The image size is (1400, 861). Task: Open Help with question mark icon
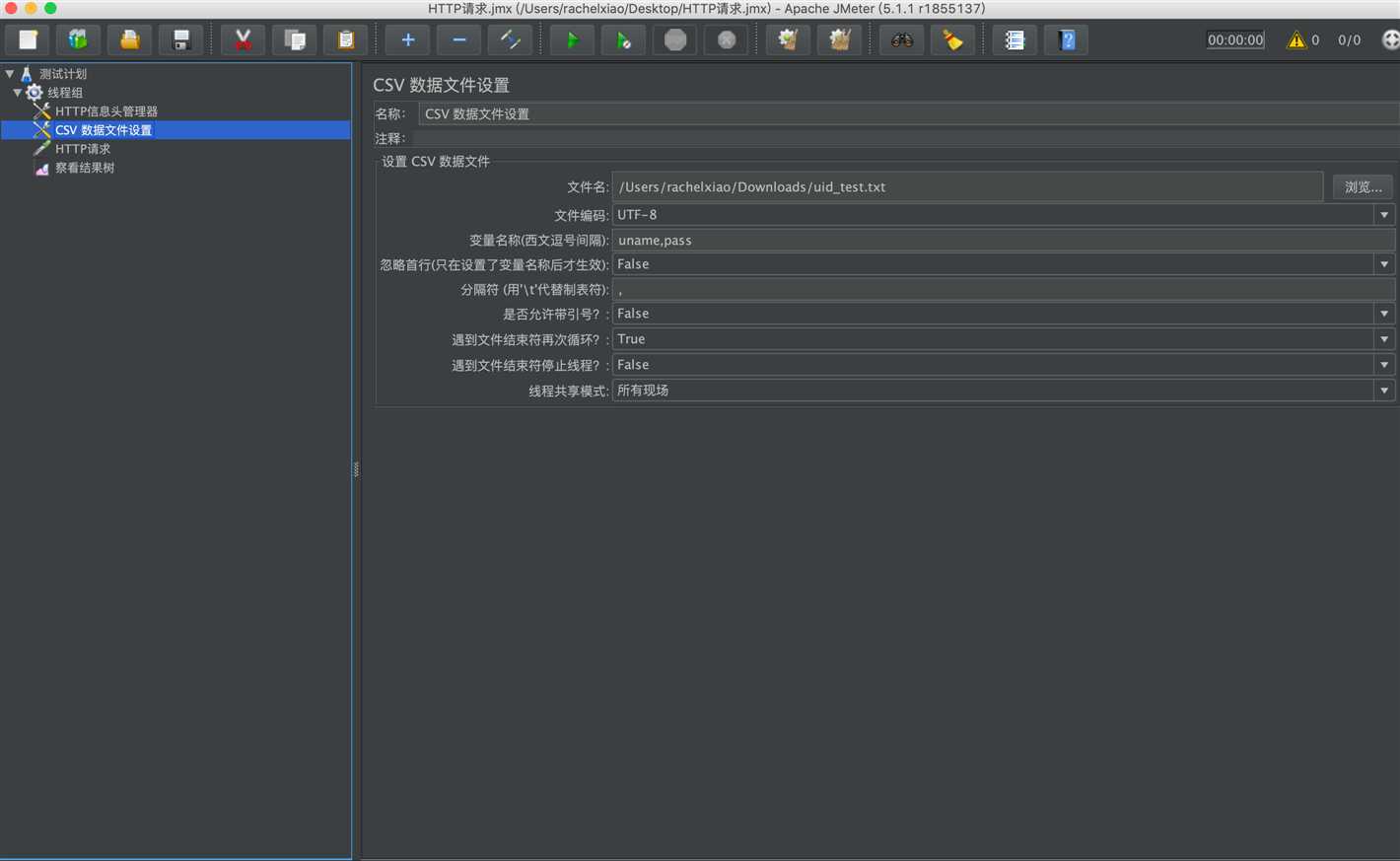[1066, 40]
